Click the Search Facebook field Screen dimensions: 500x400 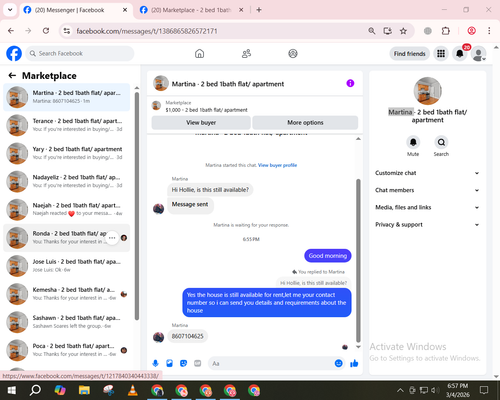point(80,53)
